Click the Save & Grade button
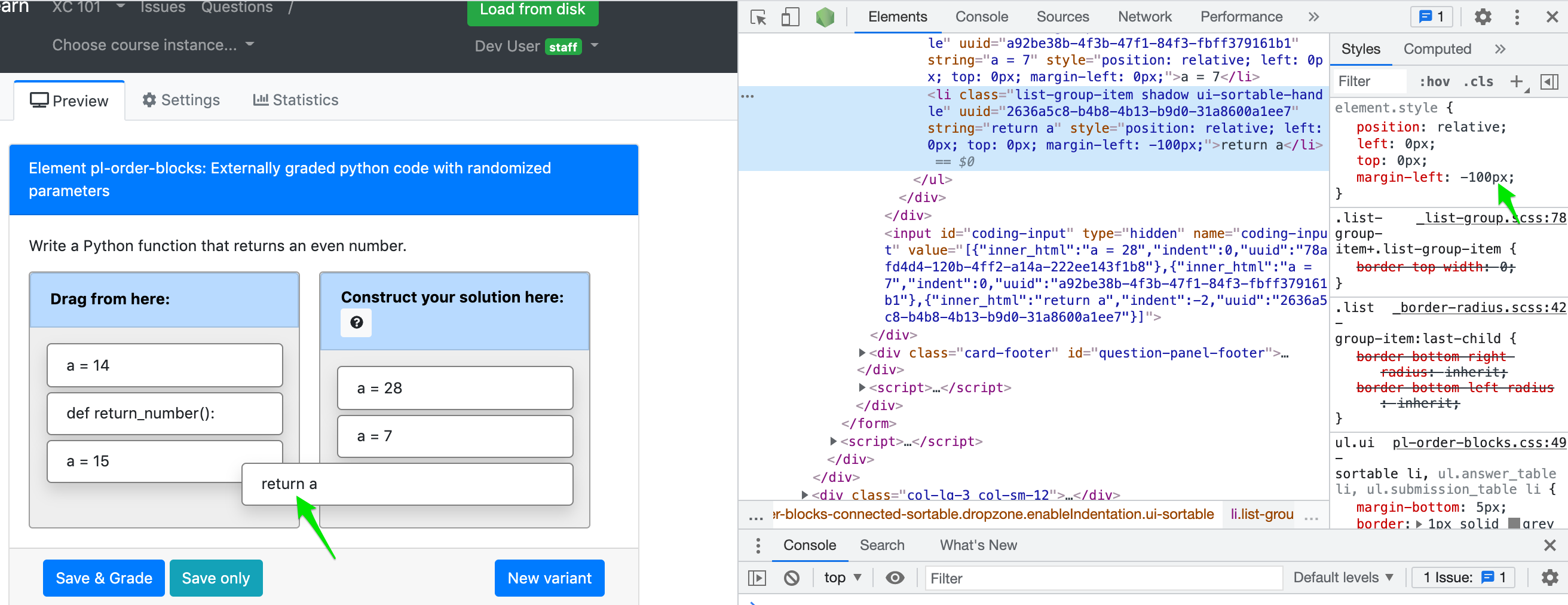Viewport: 1568px width, 605px height. pos(103,577)
